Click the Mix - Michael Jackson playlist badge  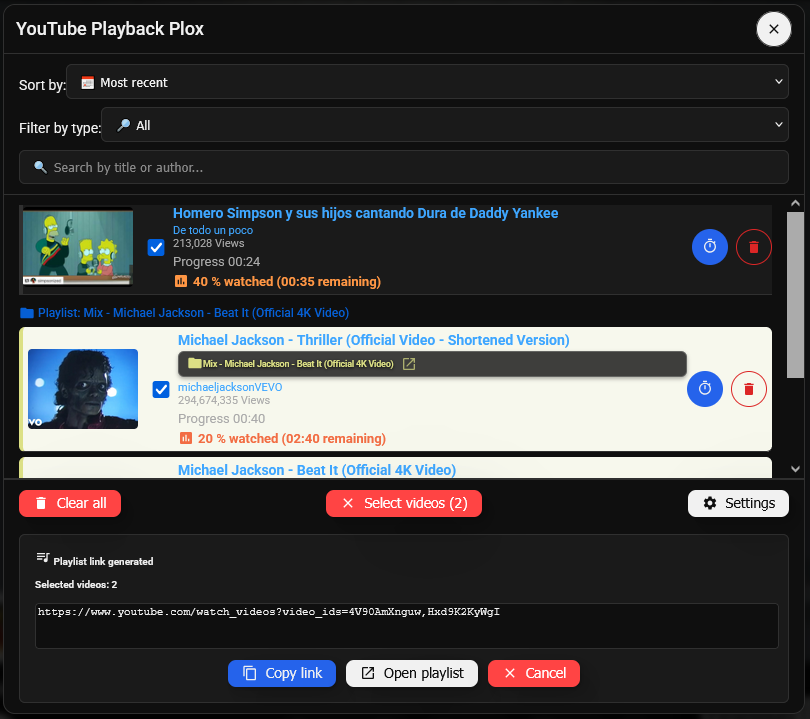[x=432, y=364]
